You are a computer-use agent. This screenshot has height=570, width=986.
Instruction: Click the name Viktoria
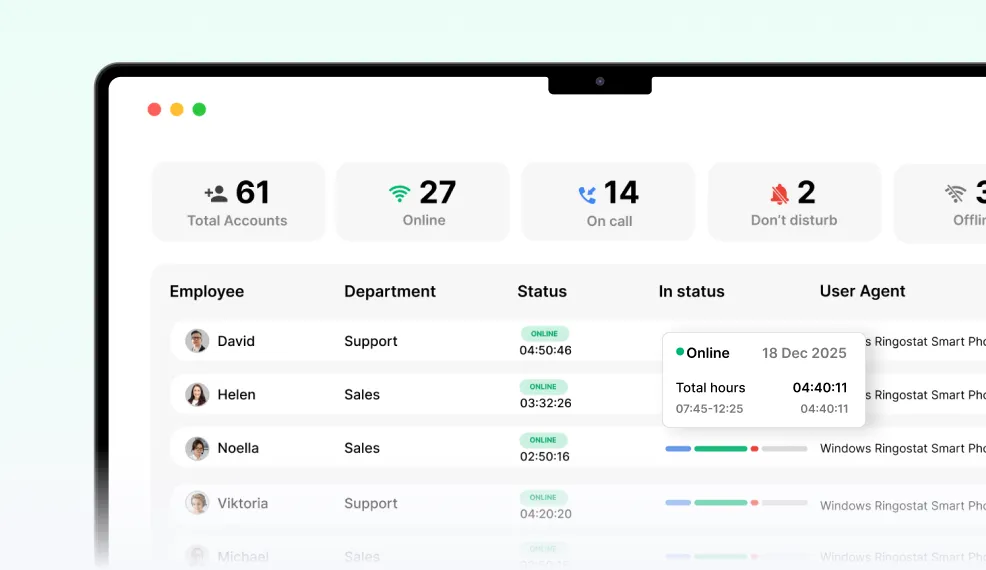(x=243, y=503)
